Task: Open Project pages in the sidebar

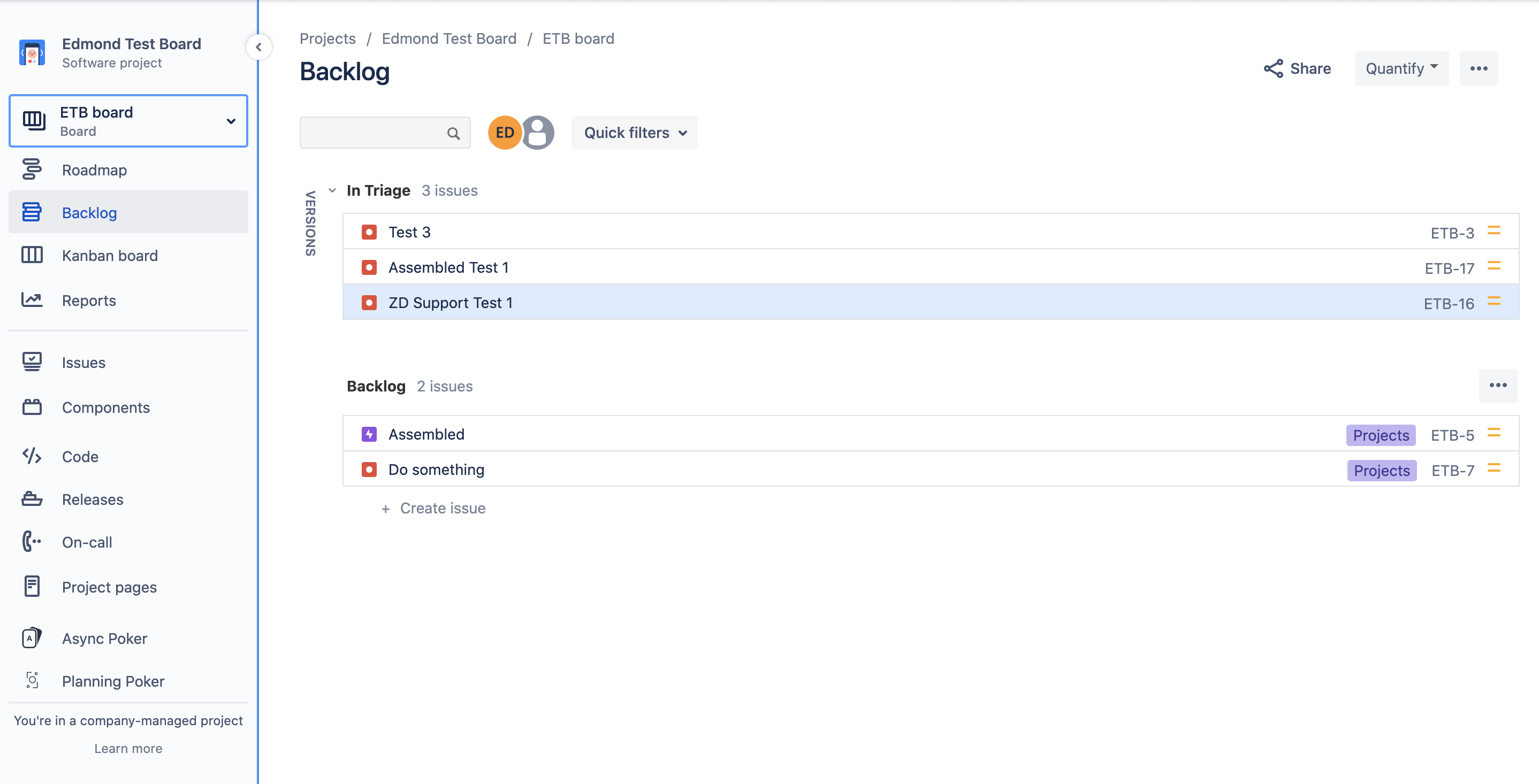Action: [x=128, y=588]
